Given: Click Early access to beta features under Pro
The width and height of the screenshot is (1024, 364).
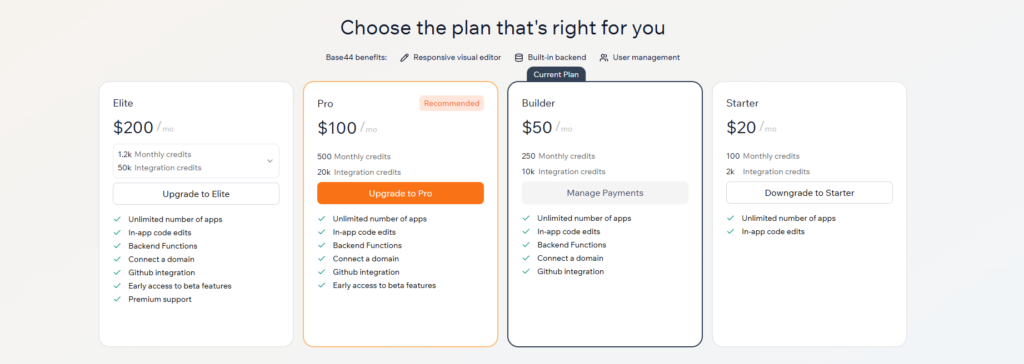Looking at the screenshot, I should coord(384,286).
